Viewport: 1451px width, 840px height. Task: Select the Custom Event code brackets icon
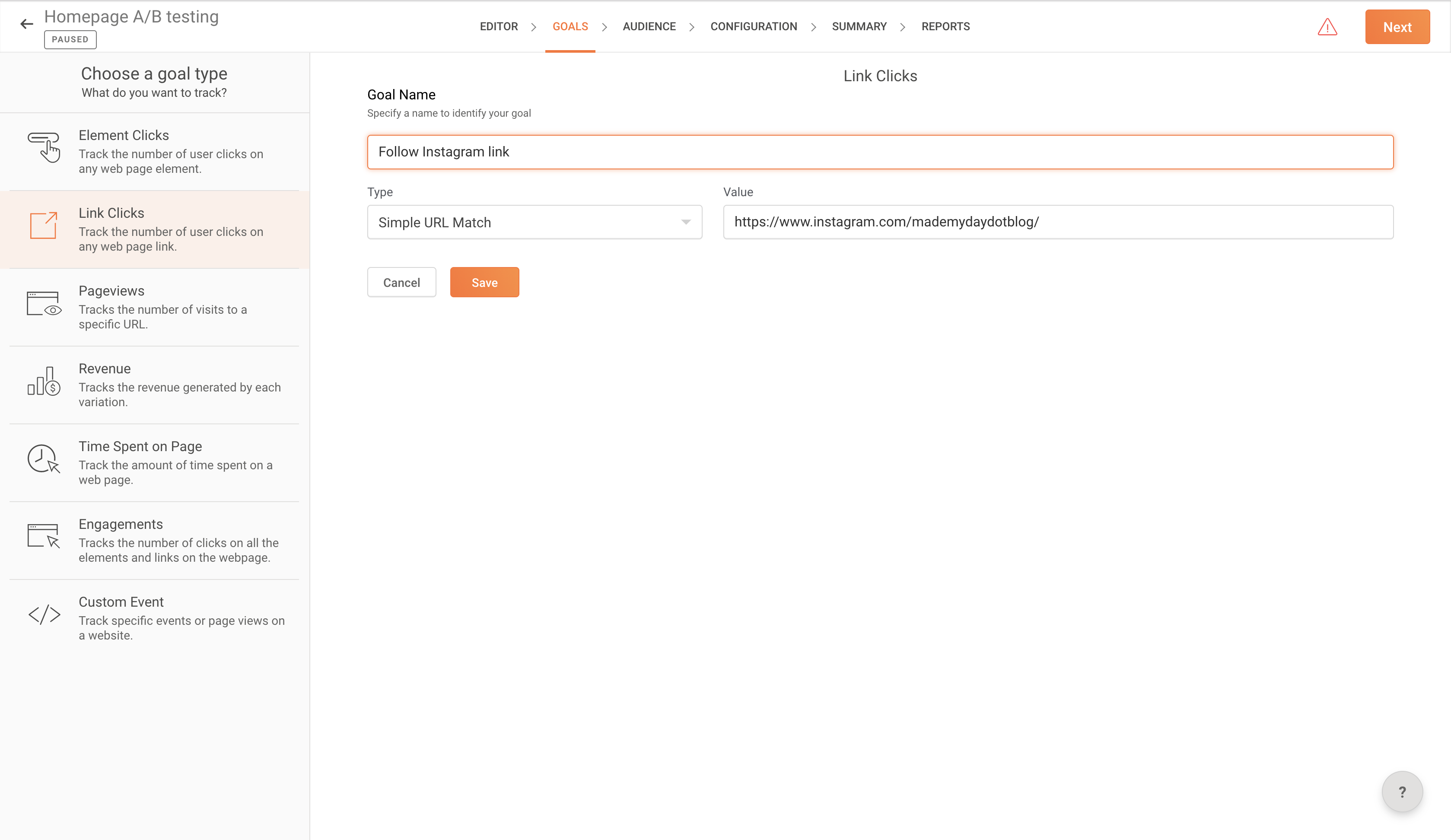(44, 614)
